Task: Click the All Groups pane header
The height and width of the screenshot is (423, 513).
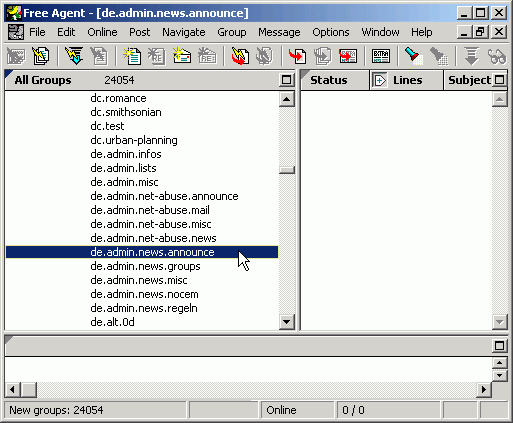Action: point(142,80)
